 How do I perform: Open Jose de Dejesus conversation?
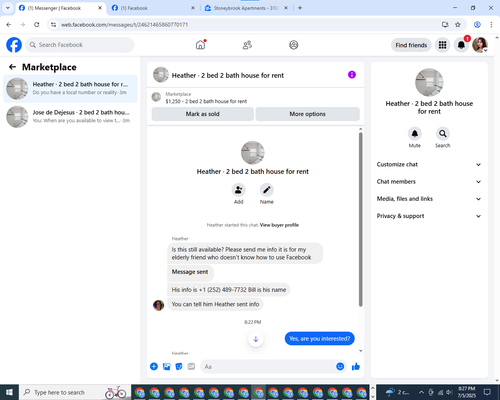pos(70,117)
